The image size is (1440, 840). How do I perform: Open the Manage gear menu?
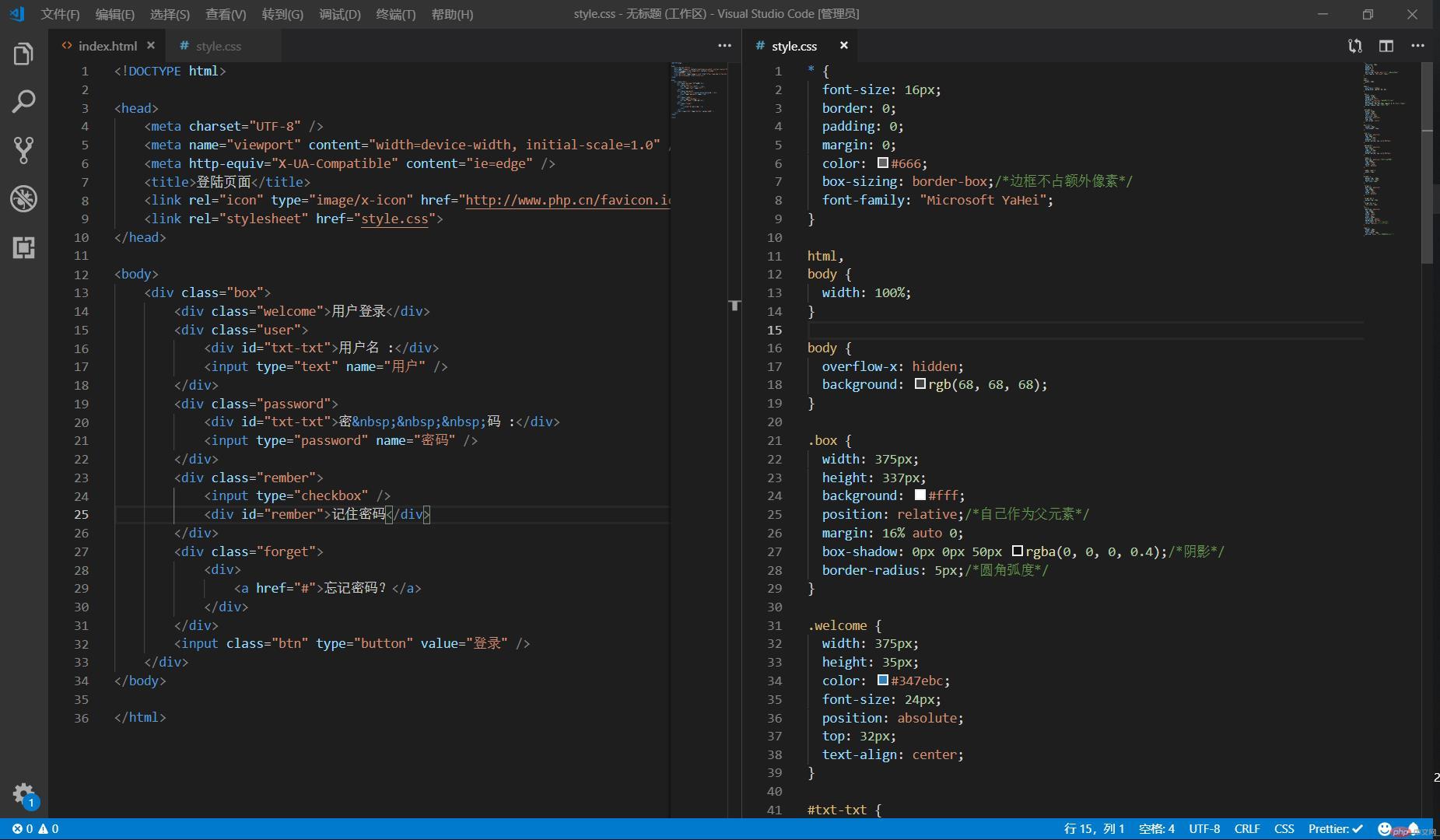click(x=23, y=794)
